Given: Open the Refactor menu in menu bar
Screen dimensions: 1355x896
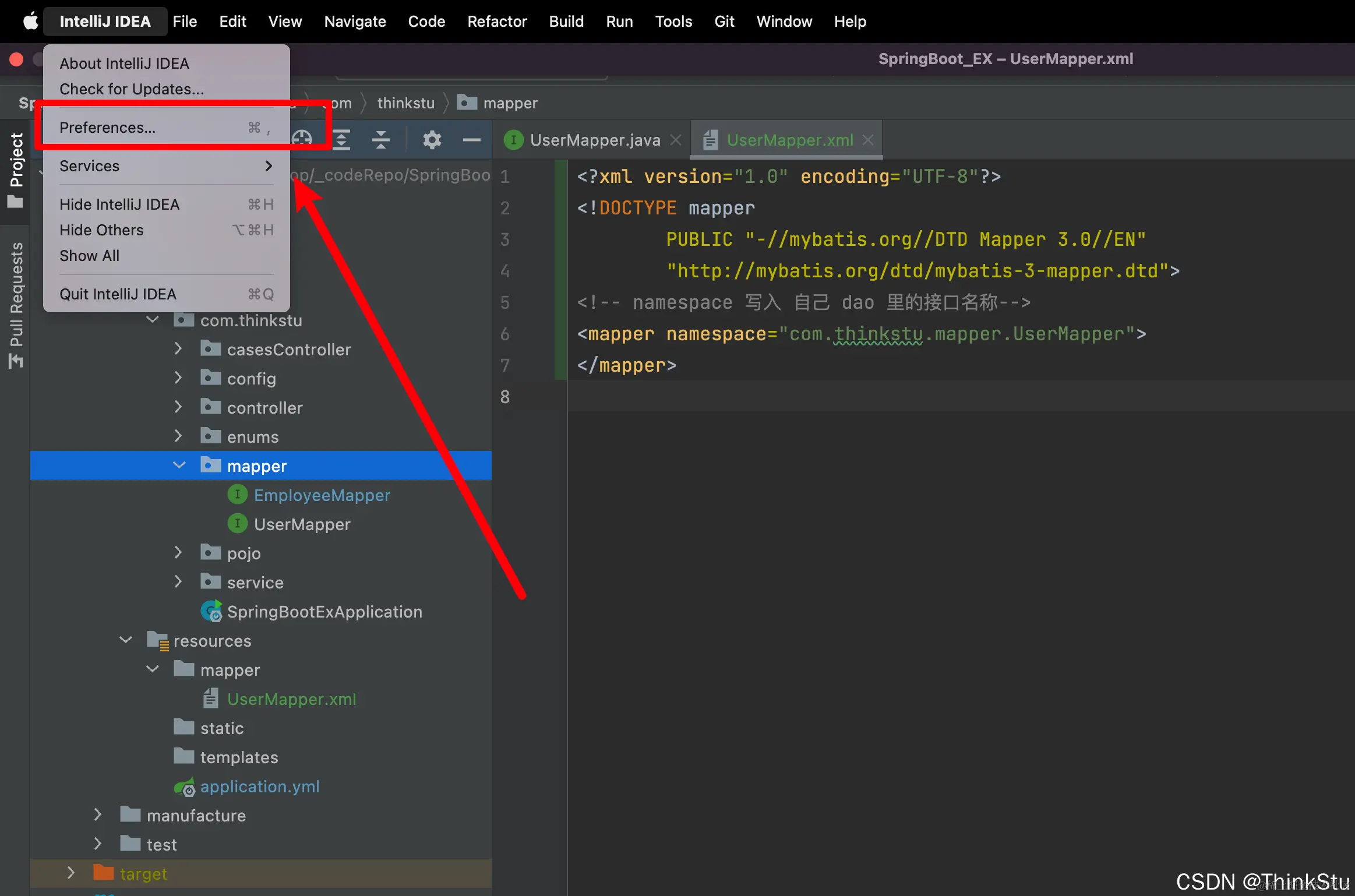Looking at the screenshot, I should 496,22.
